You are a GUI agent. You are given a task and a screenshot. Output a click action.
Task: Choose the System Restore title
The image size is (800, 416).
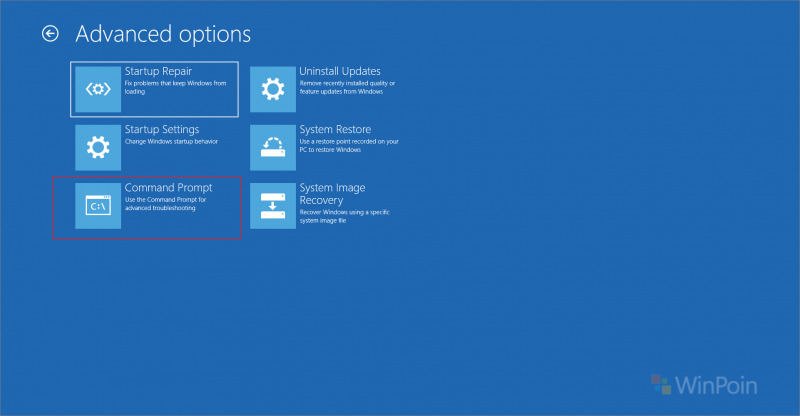[x=335, y=130]
